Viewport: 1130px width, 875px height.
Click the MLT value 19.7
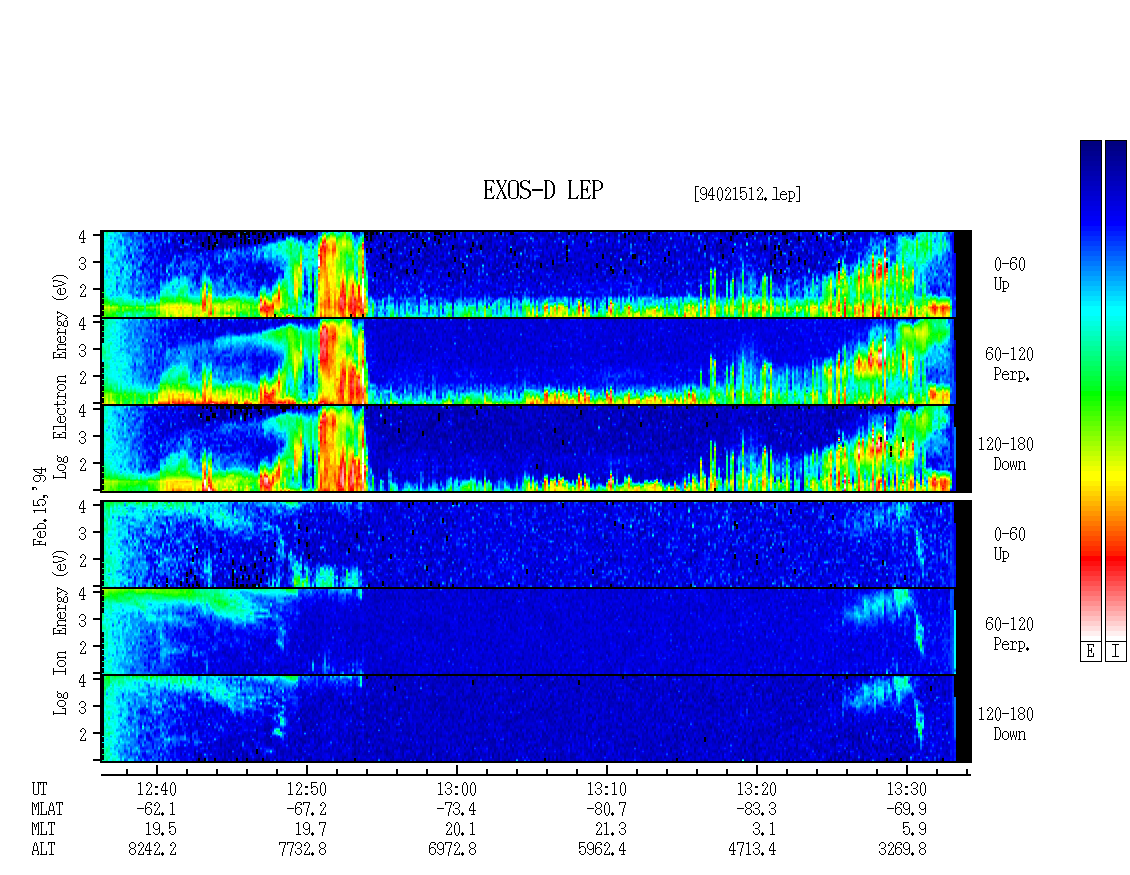pyautogui.click(x=311, y=830)
